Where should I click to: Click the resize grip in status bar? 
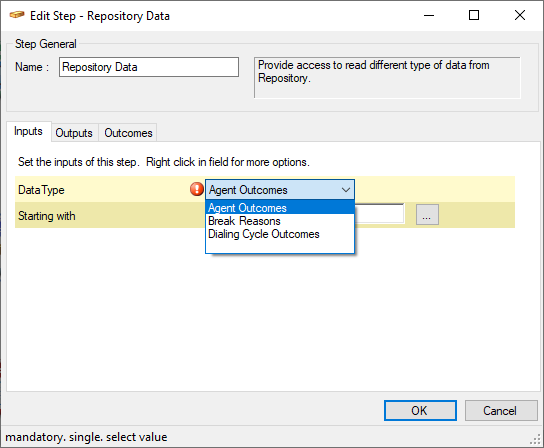pos(536,440)
